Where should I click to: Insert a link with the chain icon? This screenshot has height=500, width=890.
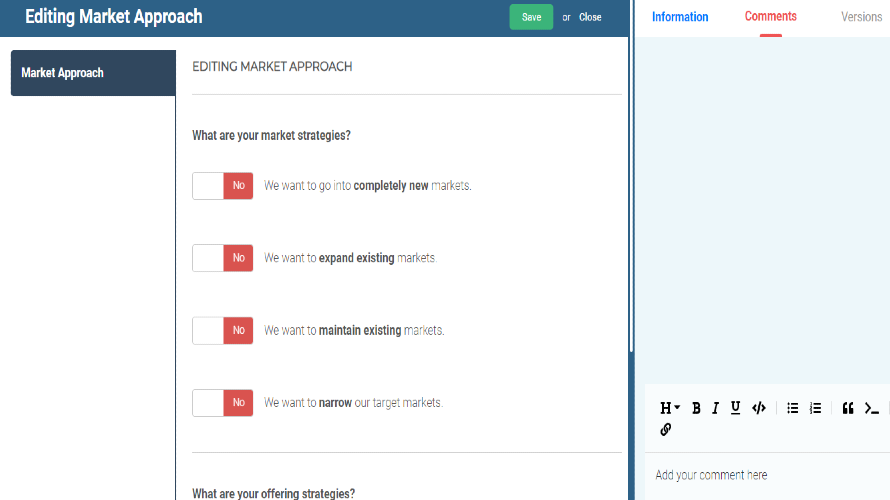[666, 430]
